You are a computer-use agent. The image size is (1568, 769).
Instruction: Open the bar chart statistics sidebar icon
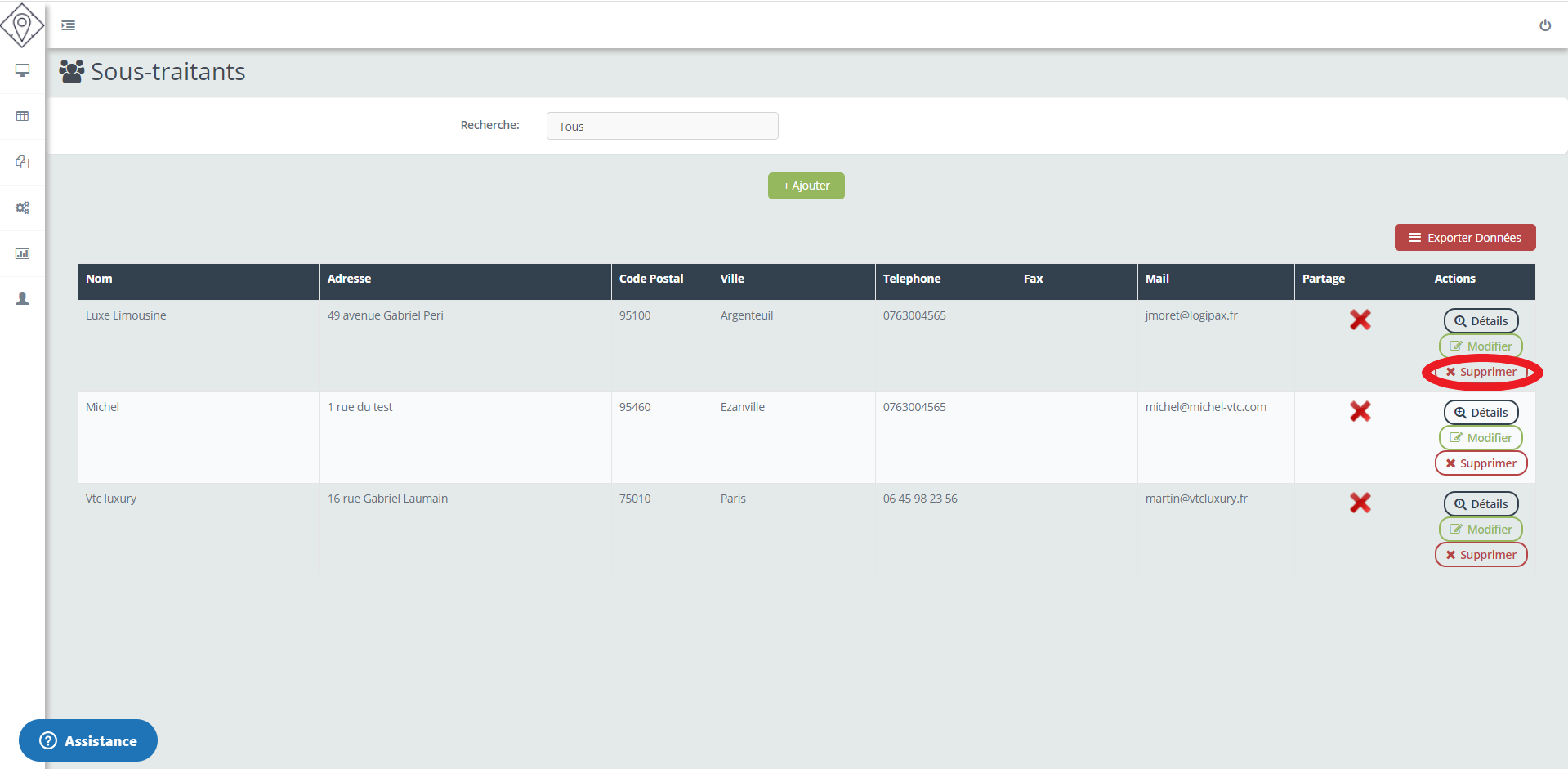click(22, 253)
